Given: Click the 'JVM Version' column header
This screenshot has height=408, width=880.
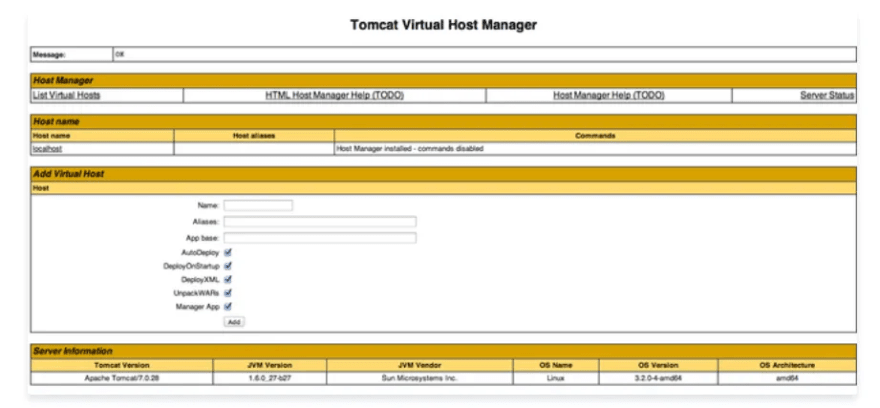Looking at the screenshot, I should pos(269,365).
